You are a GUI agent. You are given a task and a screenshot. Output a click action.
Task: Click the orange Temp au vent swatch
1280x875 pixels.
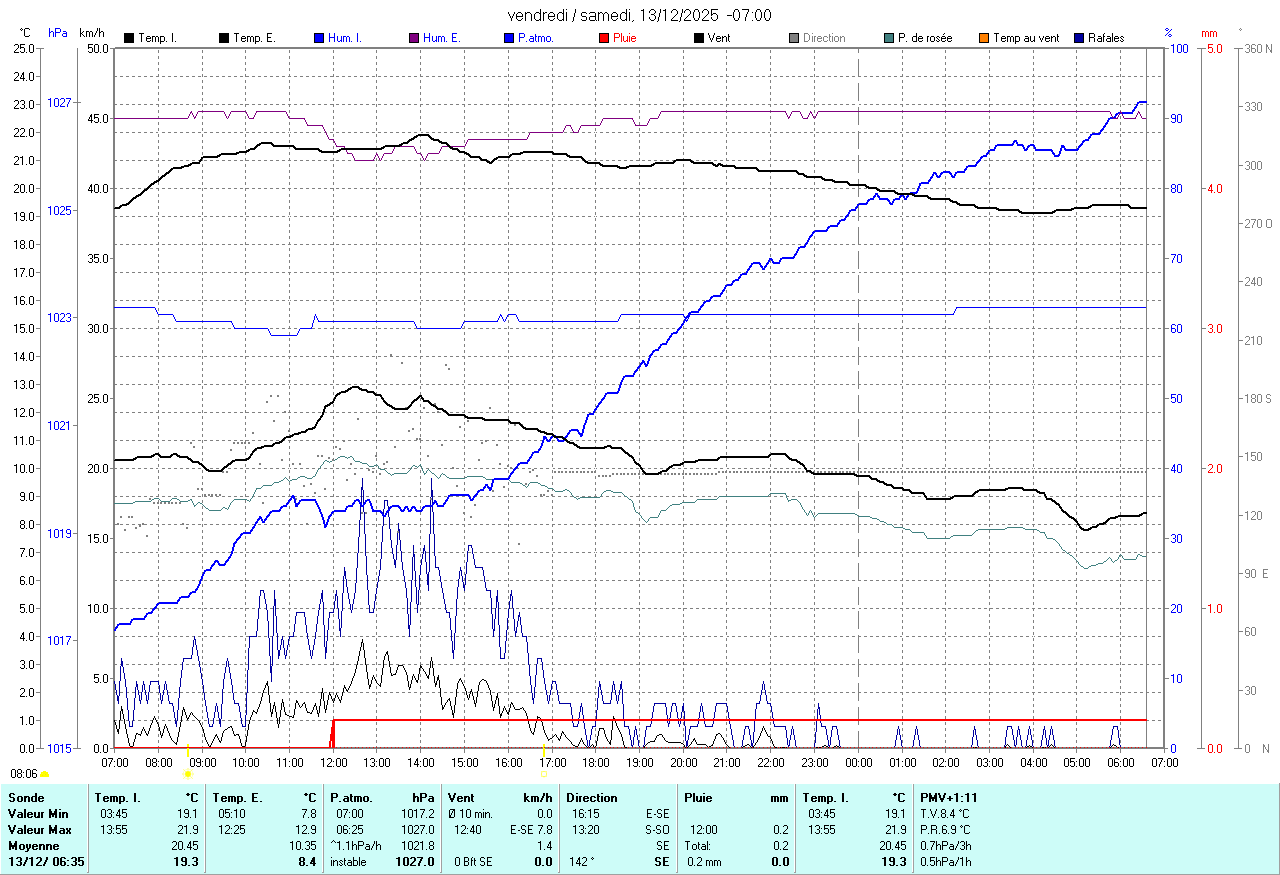pyautogui.click(x=983, y=38)
